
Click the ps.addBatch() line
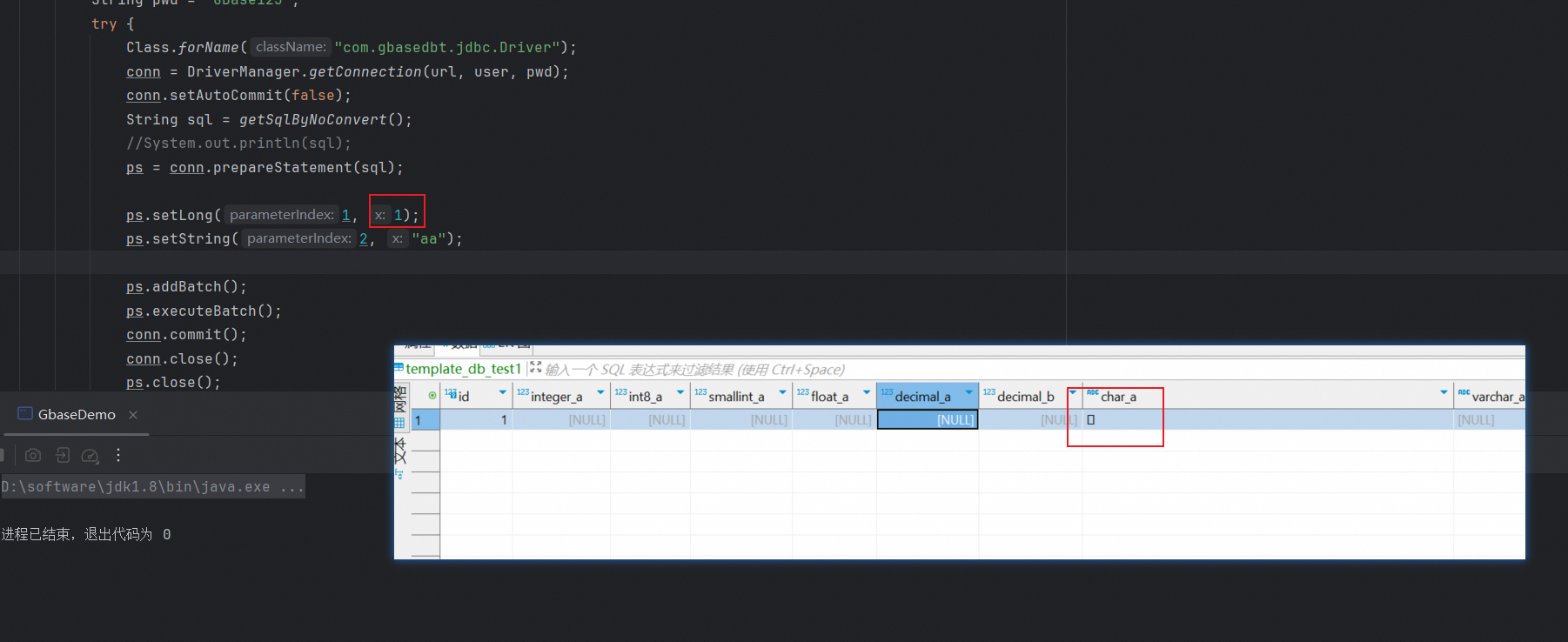tap(186, 287)
